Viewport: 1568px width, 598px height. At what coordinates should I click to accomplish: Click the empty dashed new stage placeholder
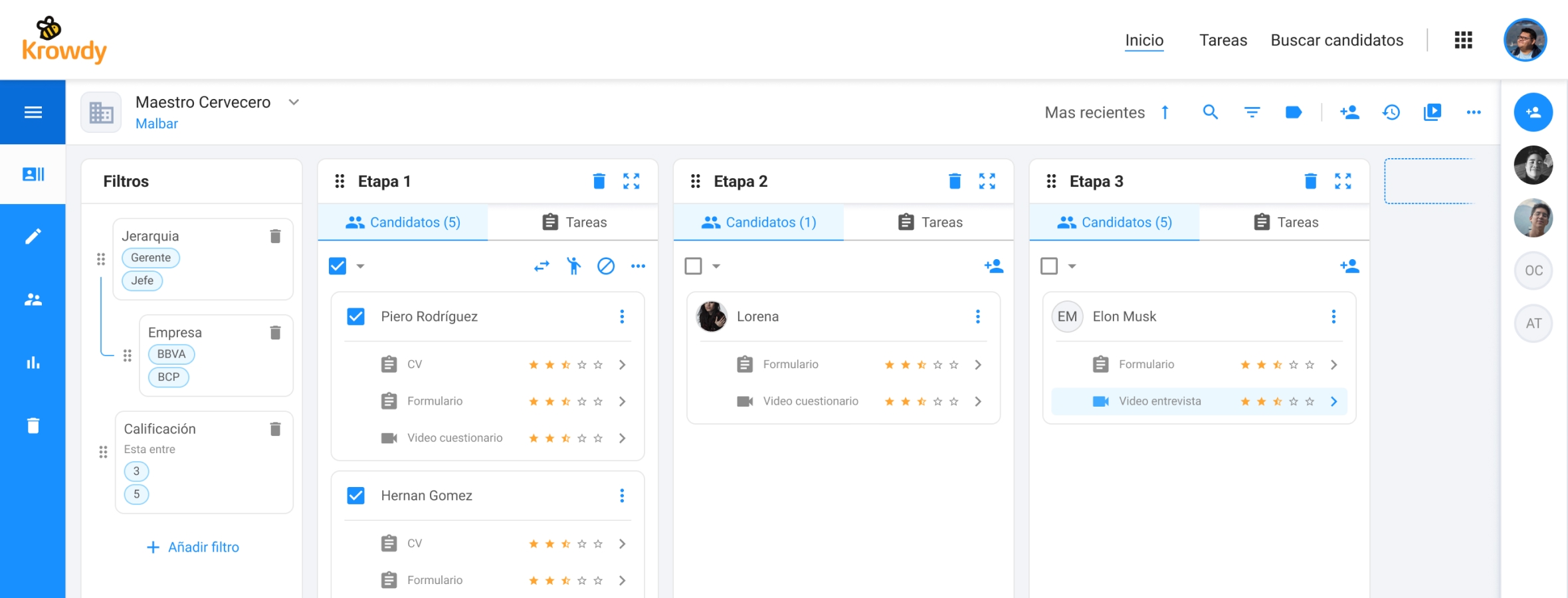[x=1428, y=181]
